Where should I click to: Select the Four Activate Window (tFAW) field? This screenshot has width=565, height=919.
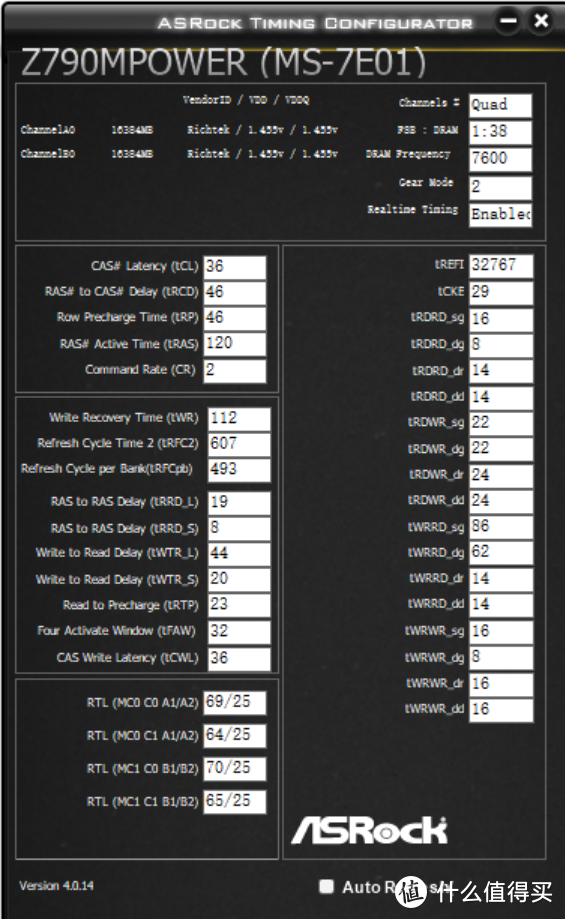(x=240, y=632)
